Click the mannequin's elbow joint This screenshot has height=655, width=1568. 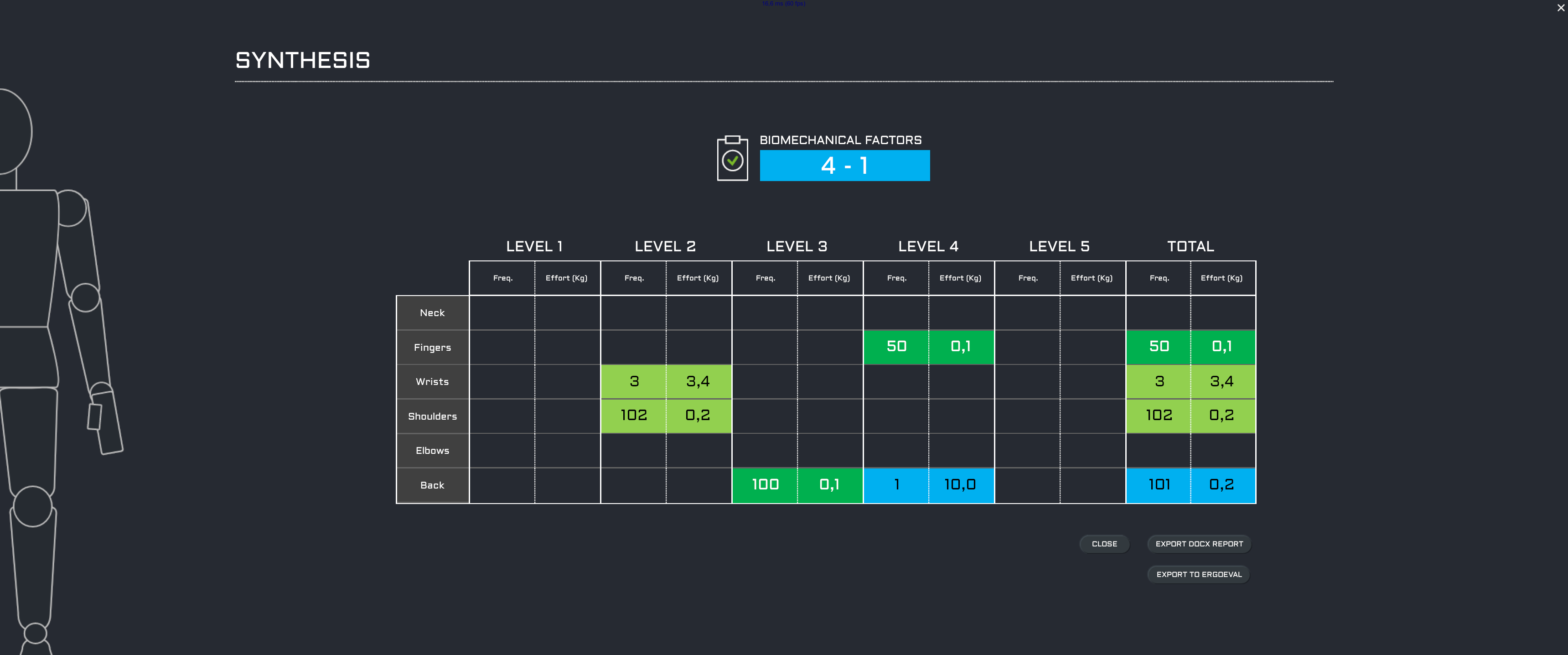pyautogui.click(x=85, y=298)
